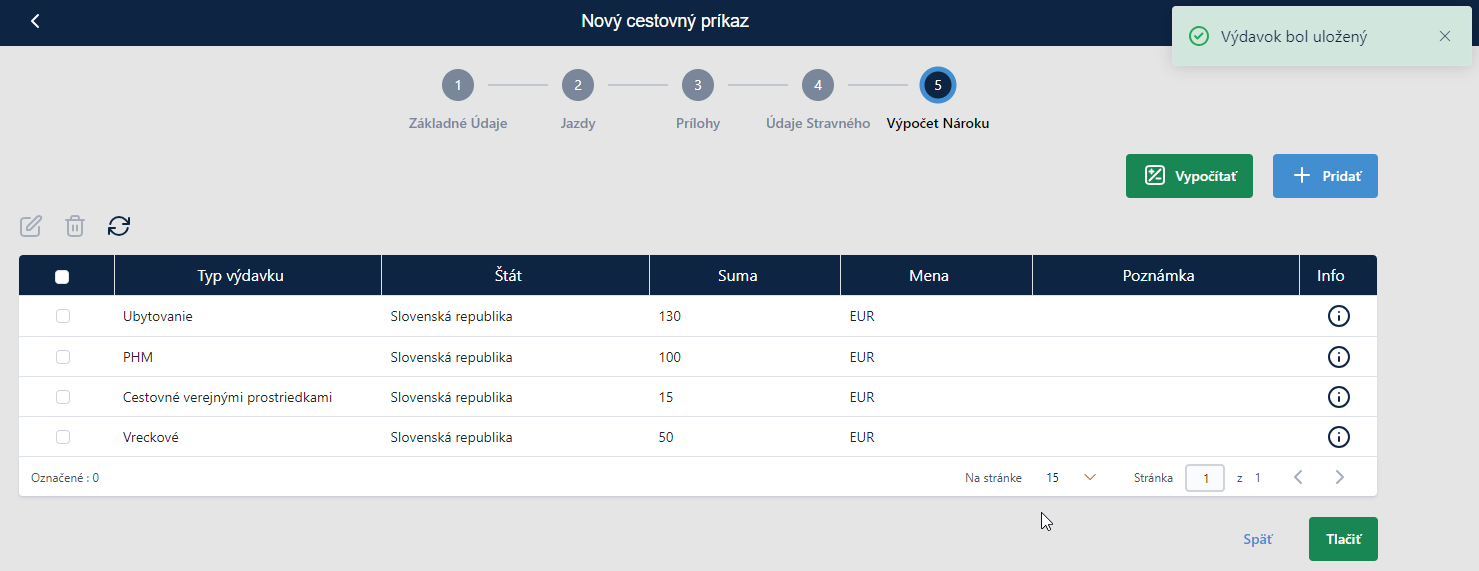Screen dimensions: 1479x571
Task: Sort by Suma column header
Action: [745, 276]
